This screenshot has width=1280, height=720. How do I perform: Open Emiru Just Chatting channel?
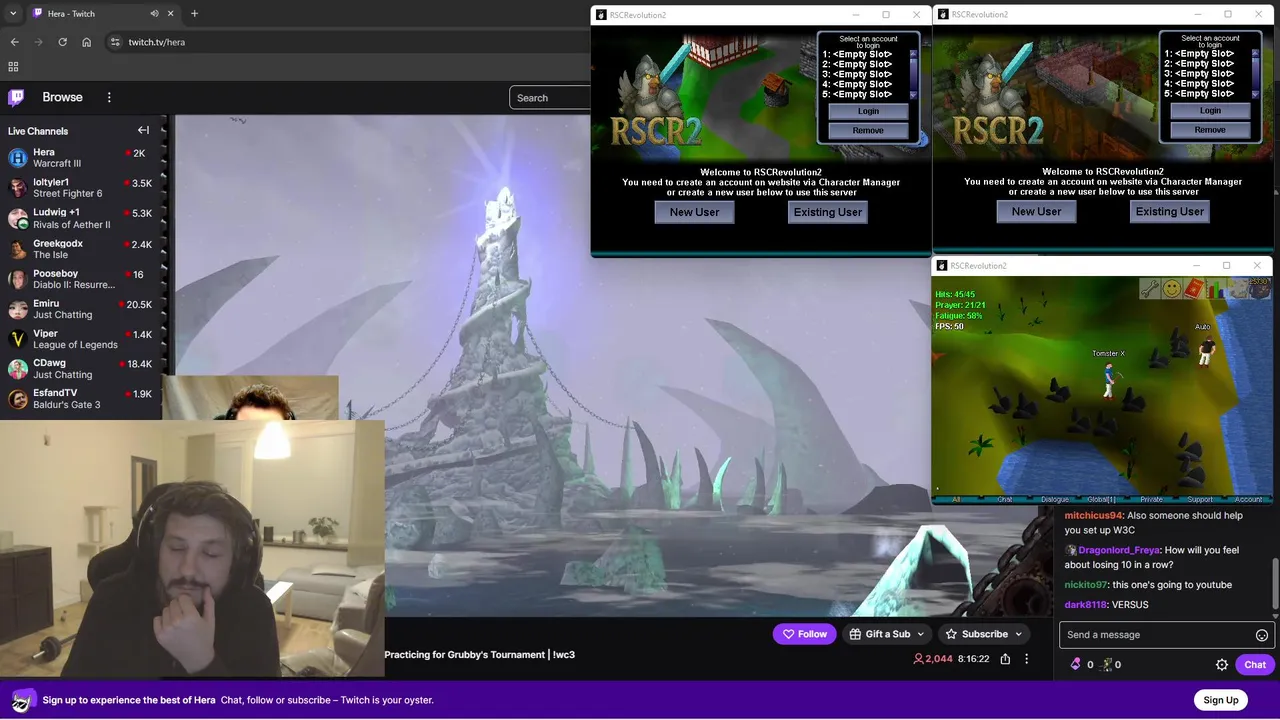[x=81, y=309]
